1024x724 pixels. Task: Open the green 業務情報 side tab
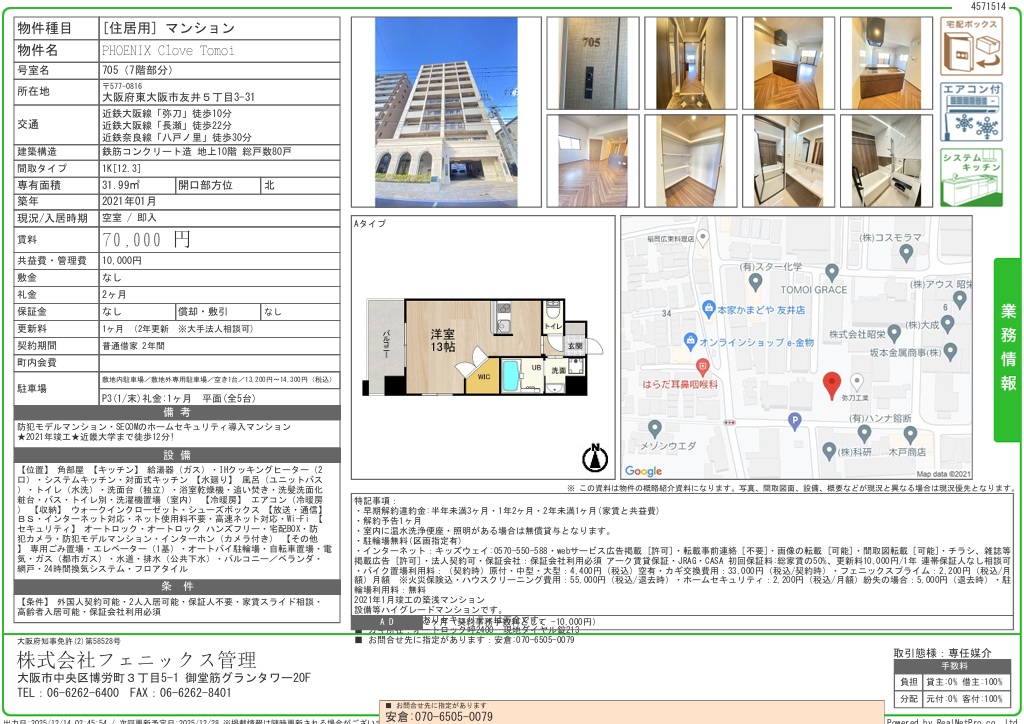[1008, 349]
